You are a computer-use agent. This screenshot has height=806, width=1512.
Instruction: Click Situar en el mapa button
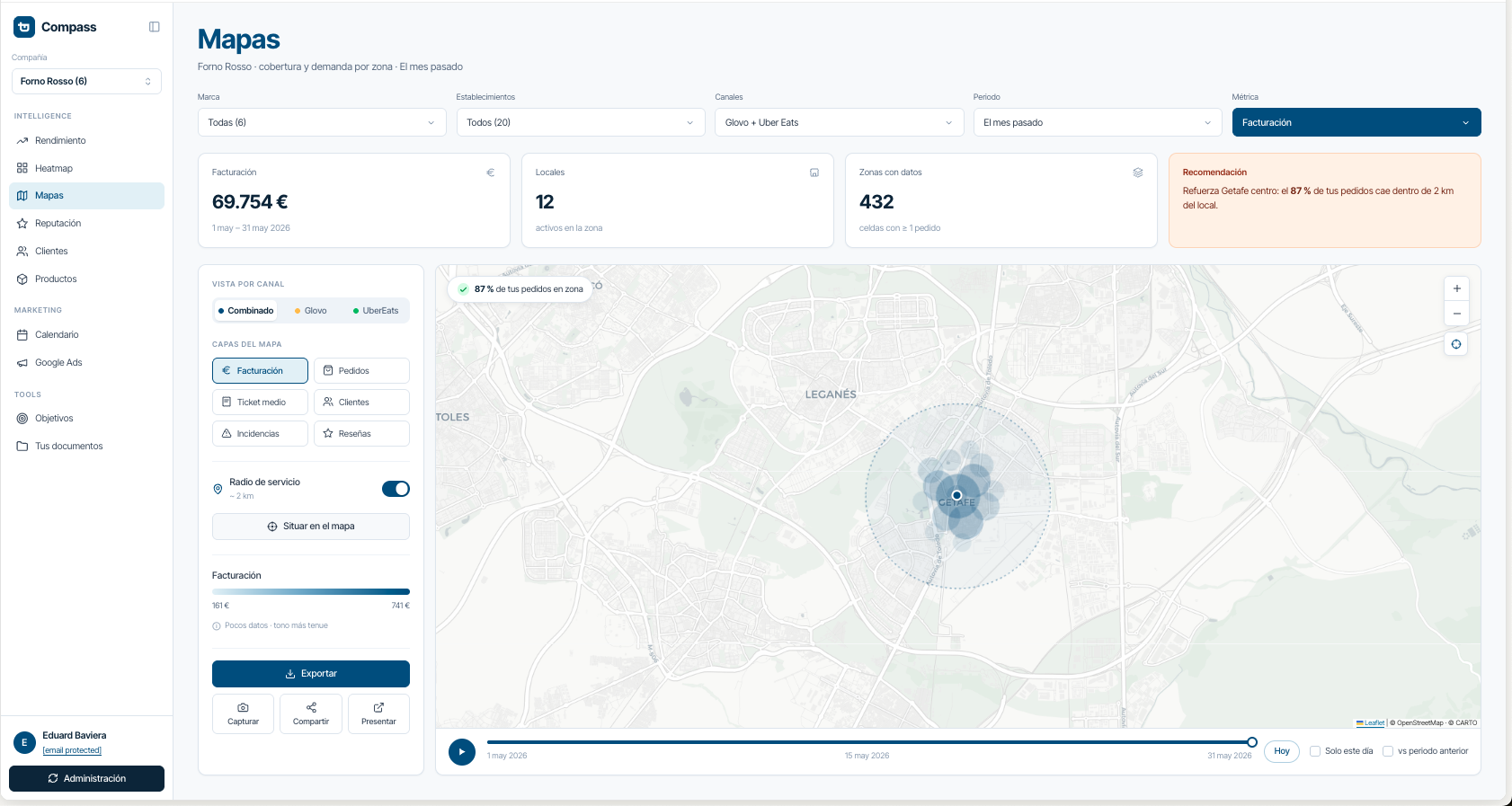pos(311,527)
